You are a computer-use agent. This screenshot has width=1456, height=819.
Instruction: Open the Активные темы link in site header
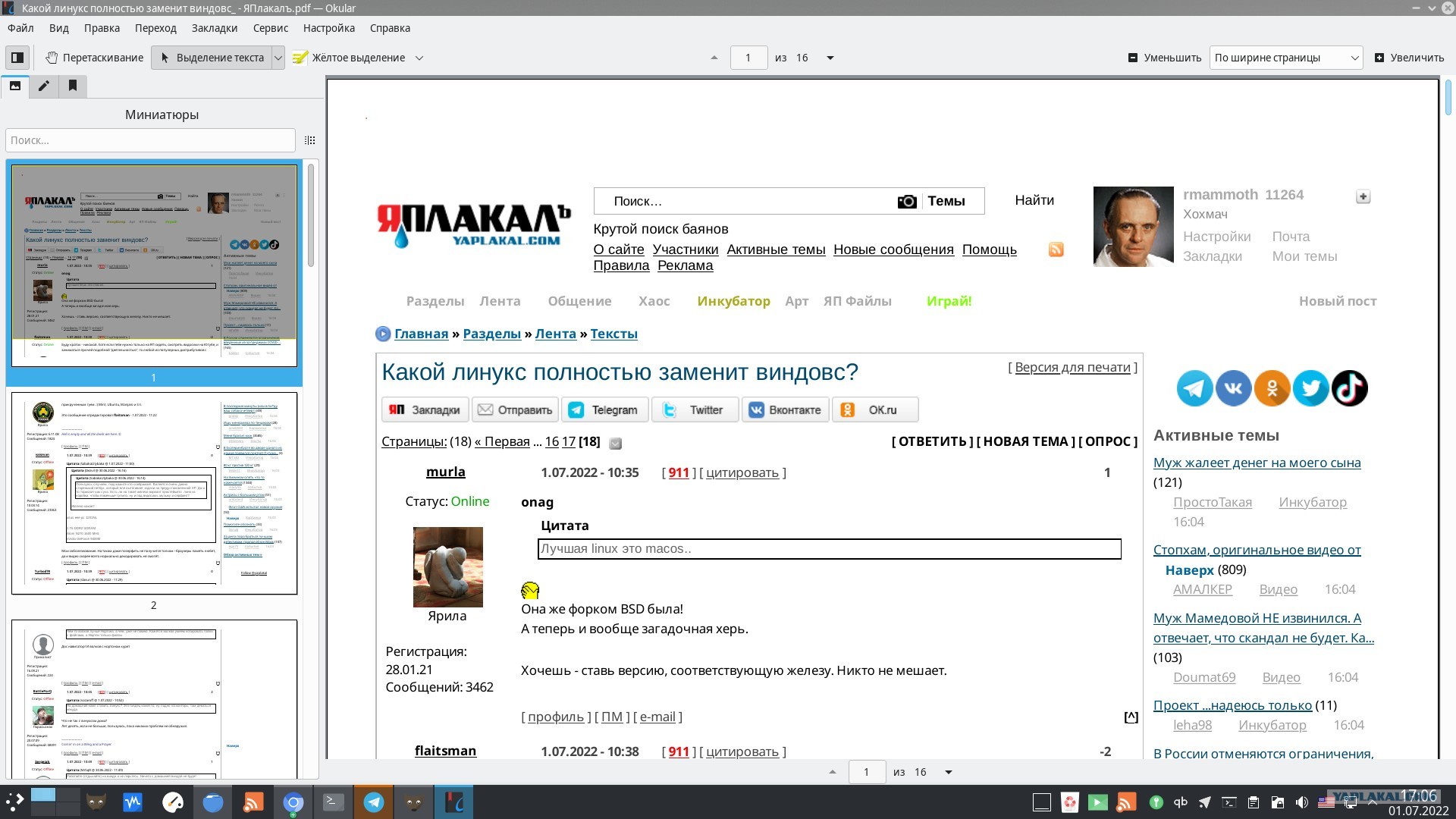click(x=776, y=249)
